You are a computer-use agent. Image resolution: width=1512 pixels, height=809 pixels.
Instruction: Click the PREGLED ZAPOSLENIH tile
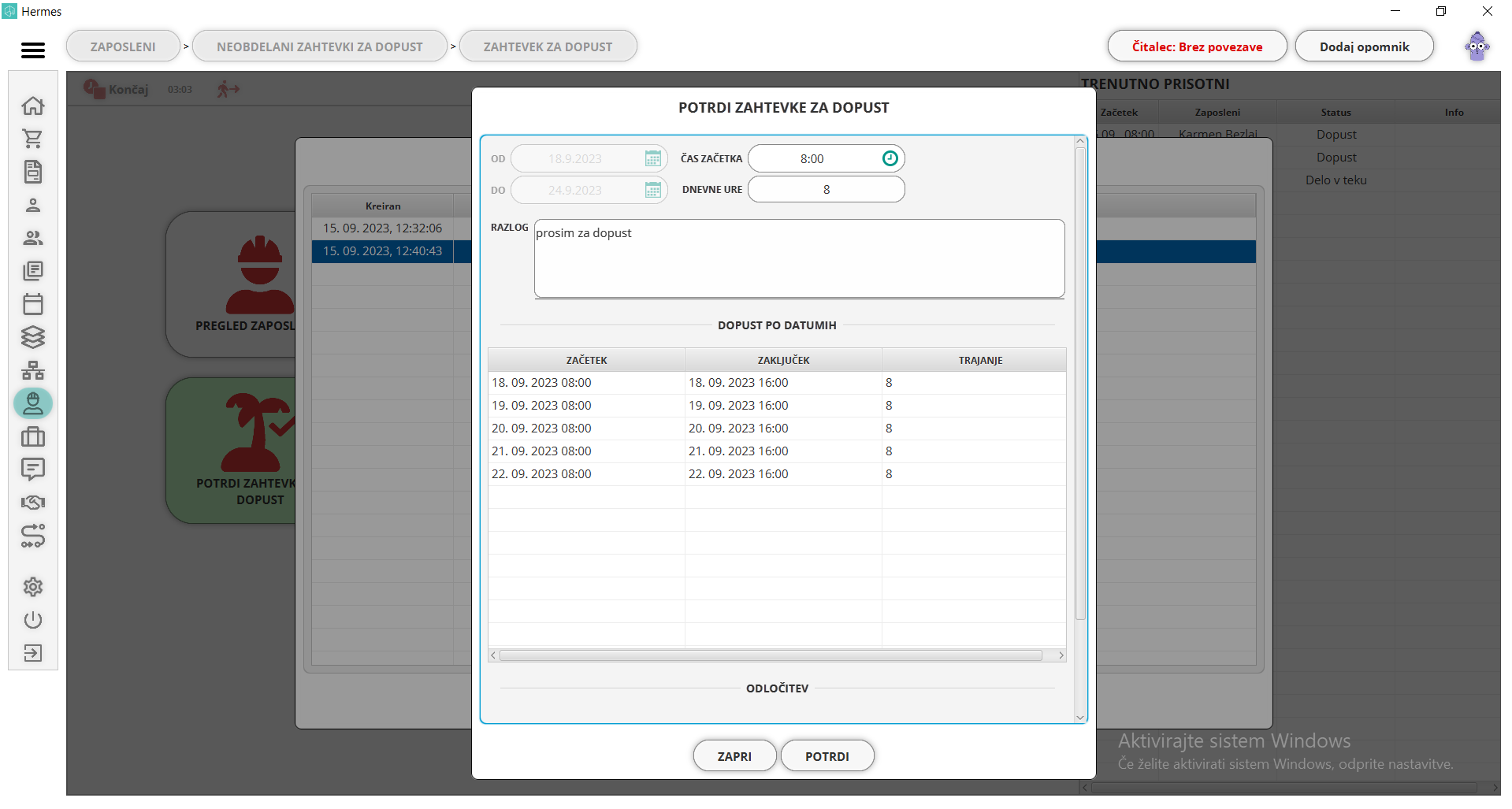click(x=231, y=284)
